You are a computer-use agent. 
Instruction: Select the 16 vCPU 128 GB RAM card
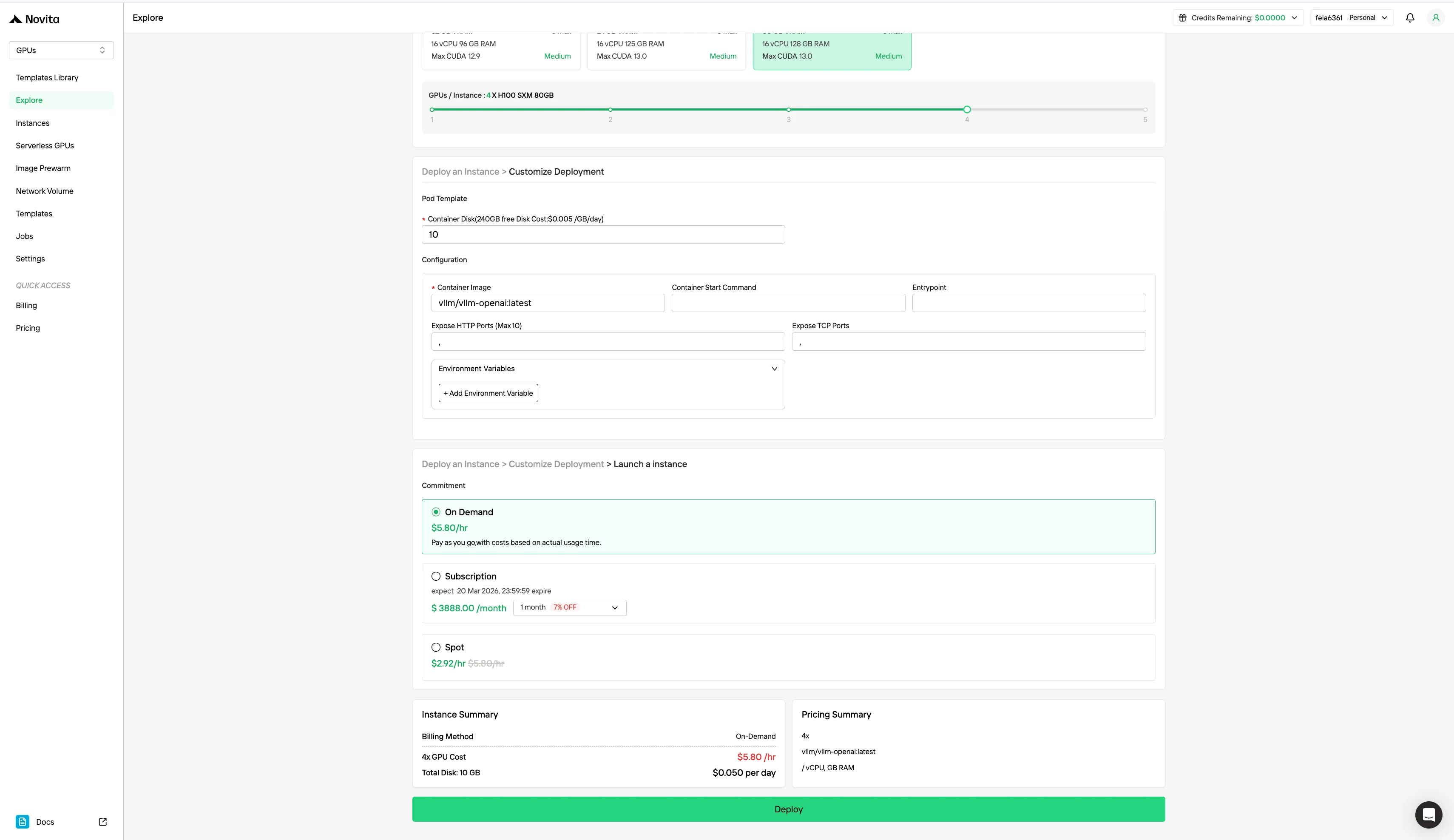pyautogui.click(x=832, y=51)
